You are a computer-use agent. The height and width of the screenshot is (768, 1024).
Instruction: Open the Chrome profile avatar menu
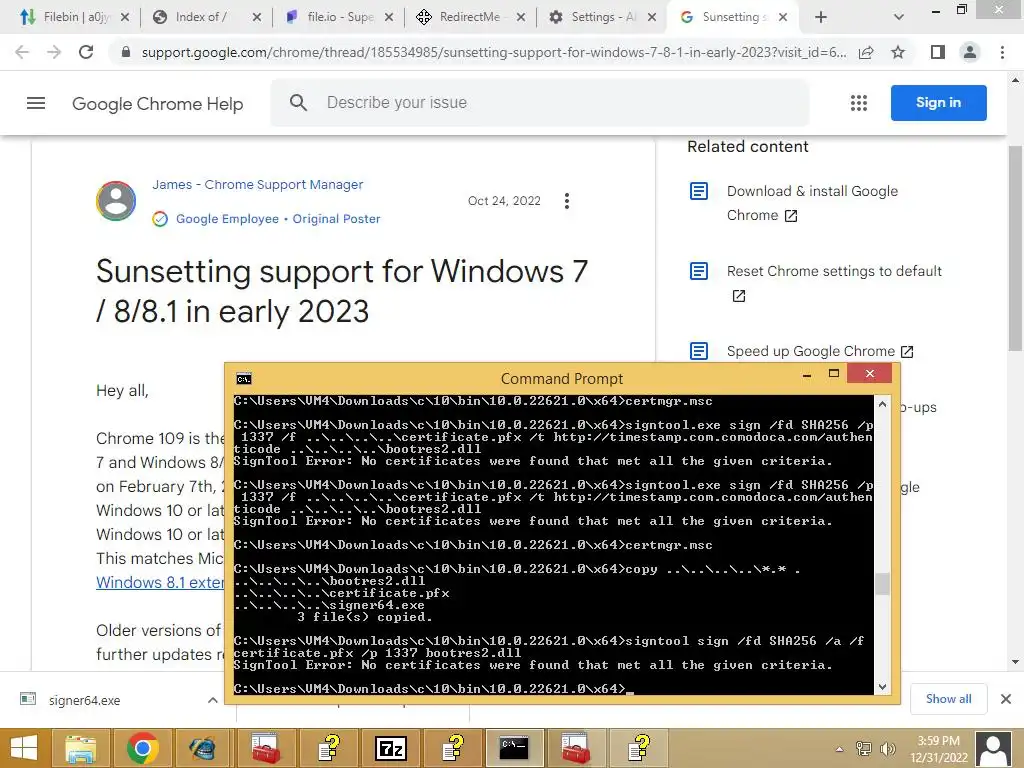click(970, 52)
